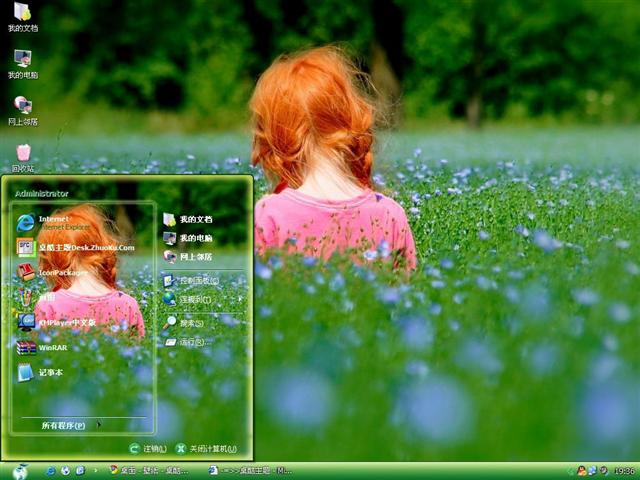Click the taskbar clock showing 19:36
Screen dimensions: 640x480
624,471
